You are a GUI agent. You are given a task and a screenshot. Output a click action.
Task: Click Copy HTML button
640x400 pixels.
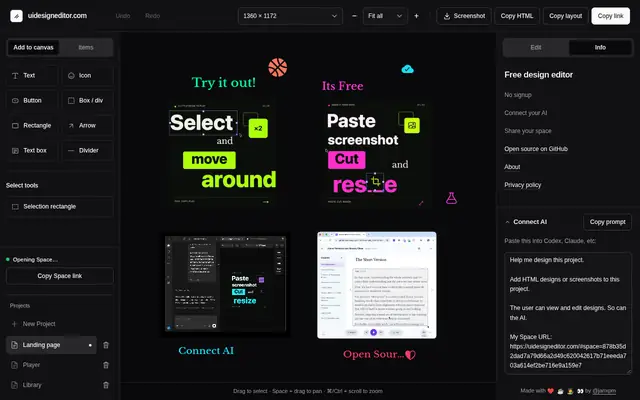[x=517, y=16]
